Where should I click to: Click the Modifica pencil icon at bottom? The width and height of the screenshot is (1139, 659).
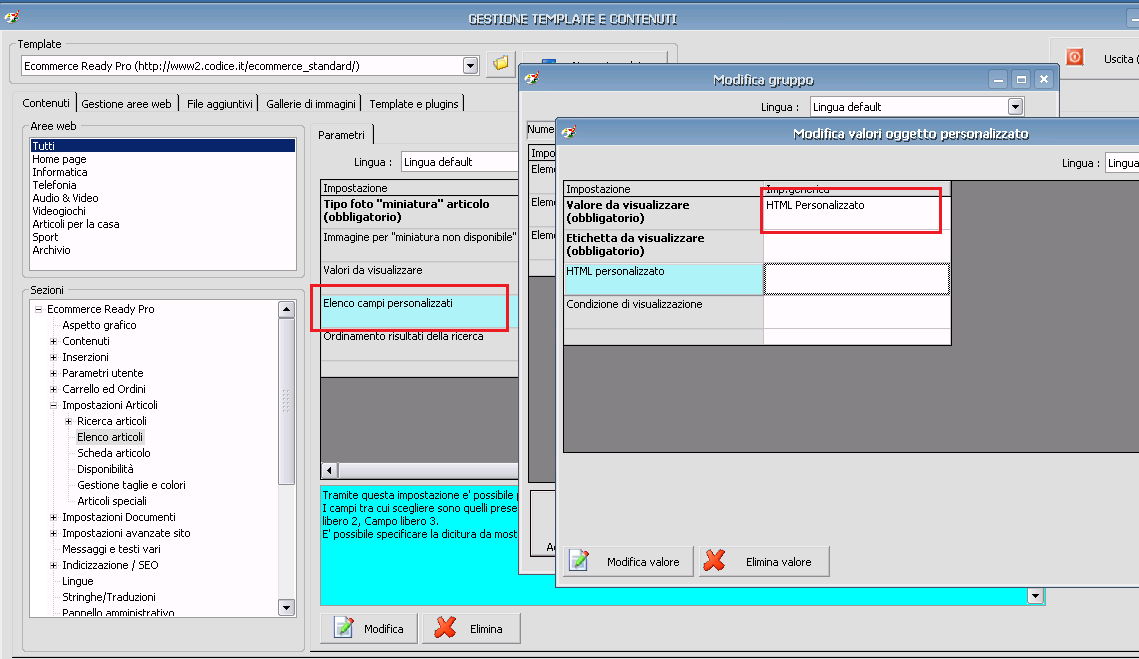coord(344,628)
